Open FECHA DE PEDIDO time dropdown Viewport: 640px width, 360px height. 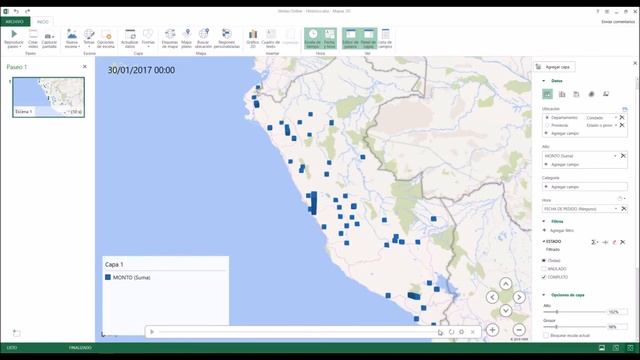(x=616, y=209)
